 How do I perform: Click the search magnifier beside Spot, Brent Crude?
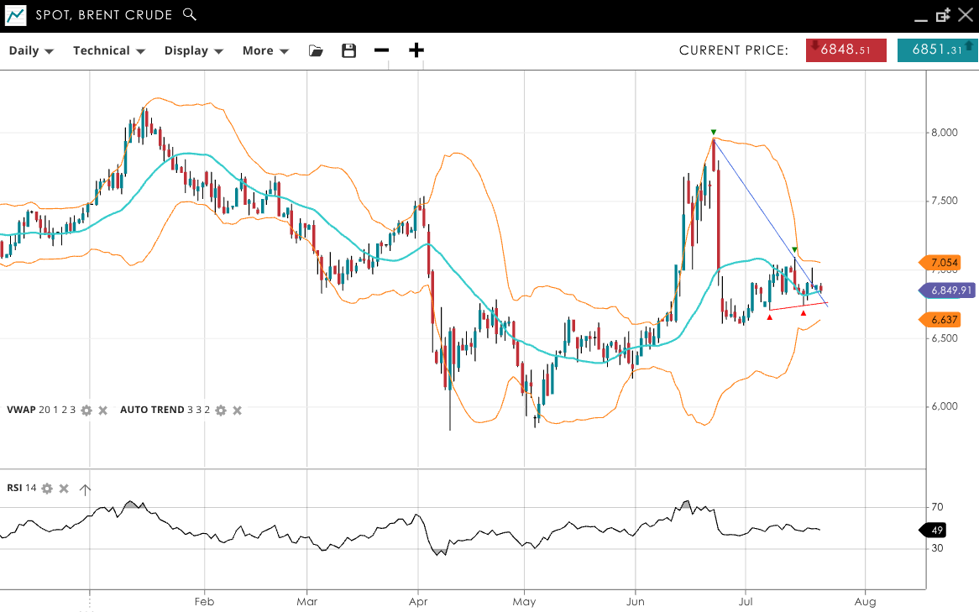[x=190, y=15]
